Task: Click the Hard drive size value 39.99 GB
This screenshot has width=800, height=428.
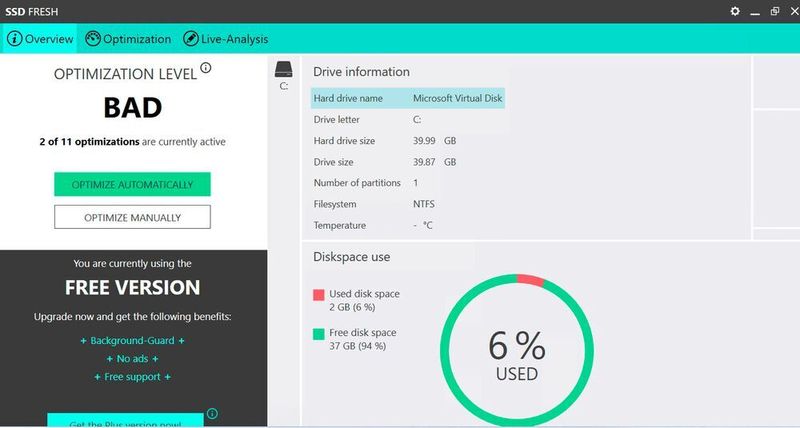Action: tap(435, 141)
